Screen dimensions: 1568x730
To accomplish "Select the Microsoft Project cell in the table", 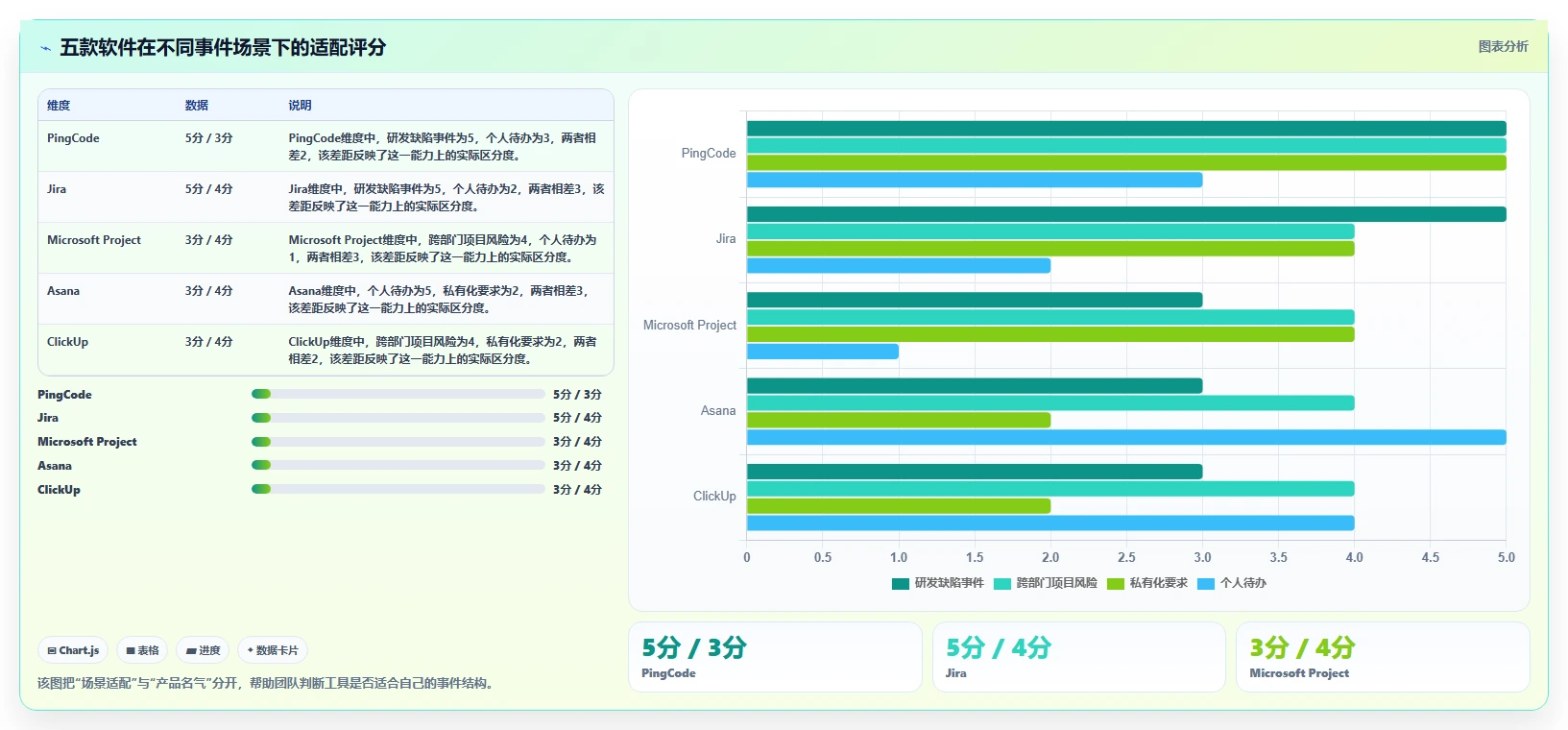I will [x=94, y=240].
